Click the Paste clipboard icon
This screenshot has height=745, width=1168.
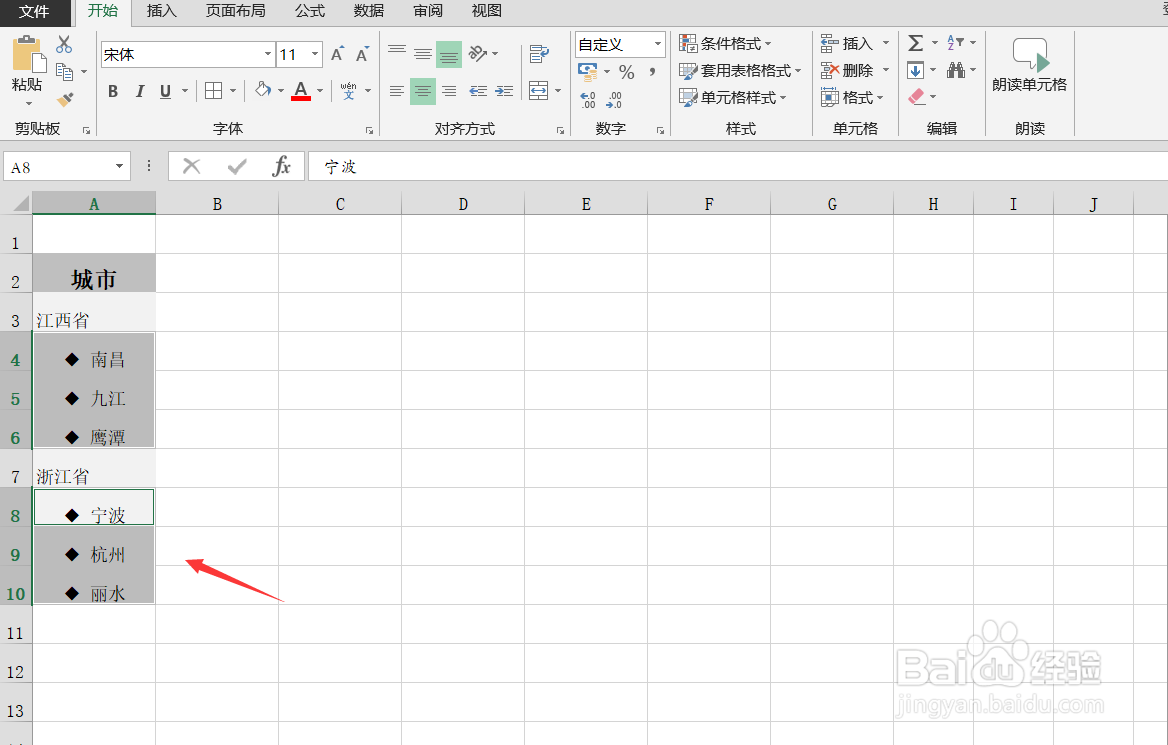29,54
